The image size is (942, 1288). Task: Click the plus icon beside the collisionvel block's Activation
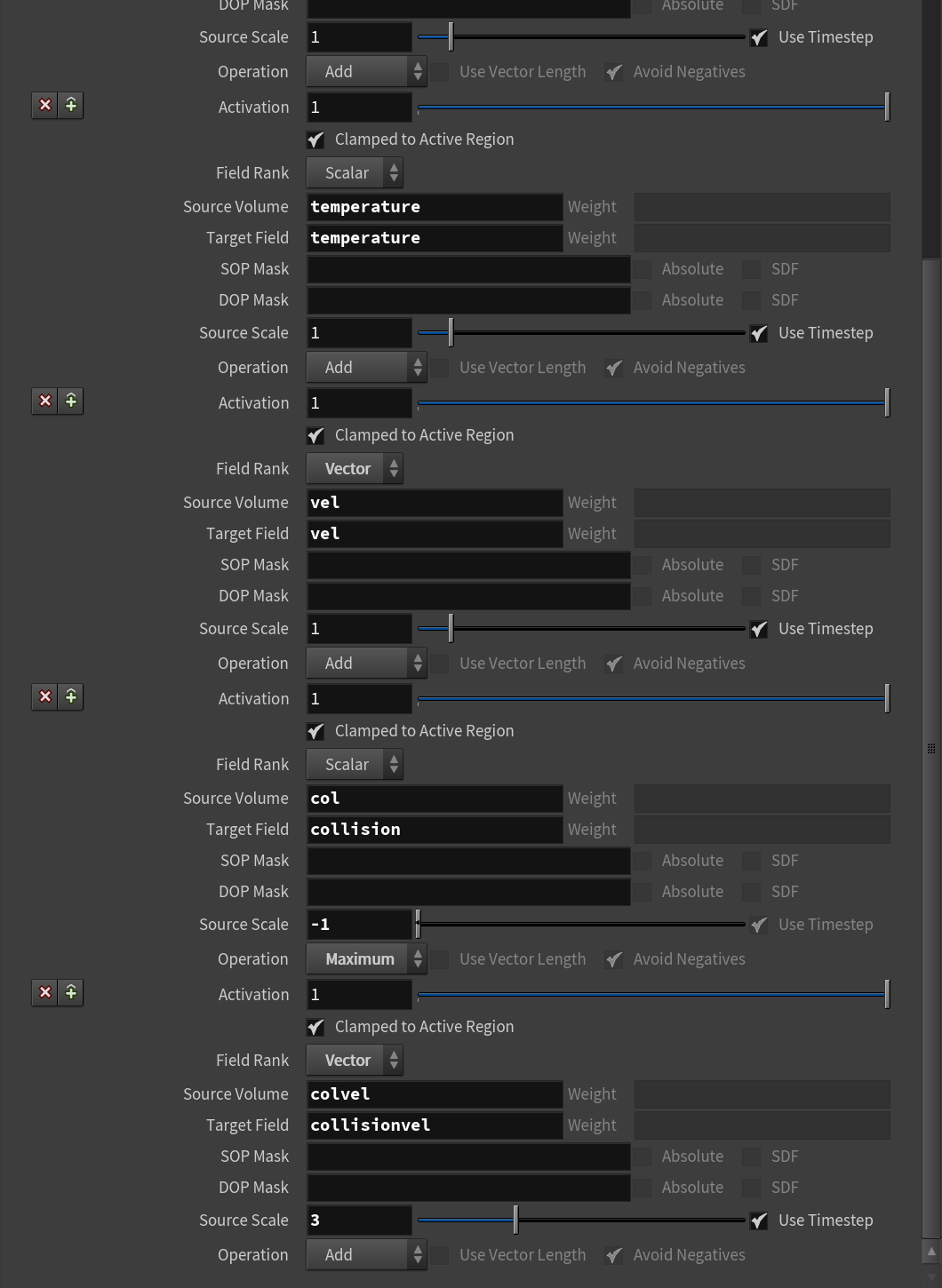(71, 993)
